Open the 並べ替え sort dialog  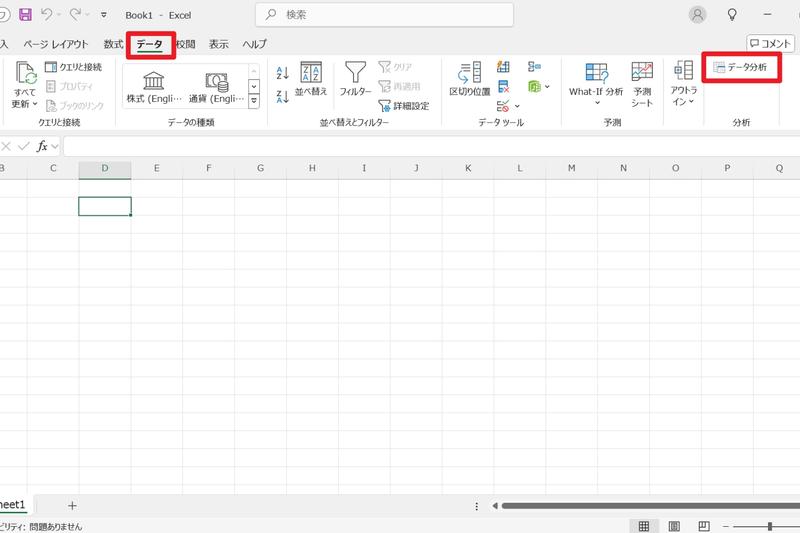coord(311,79)
